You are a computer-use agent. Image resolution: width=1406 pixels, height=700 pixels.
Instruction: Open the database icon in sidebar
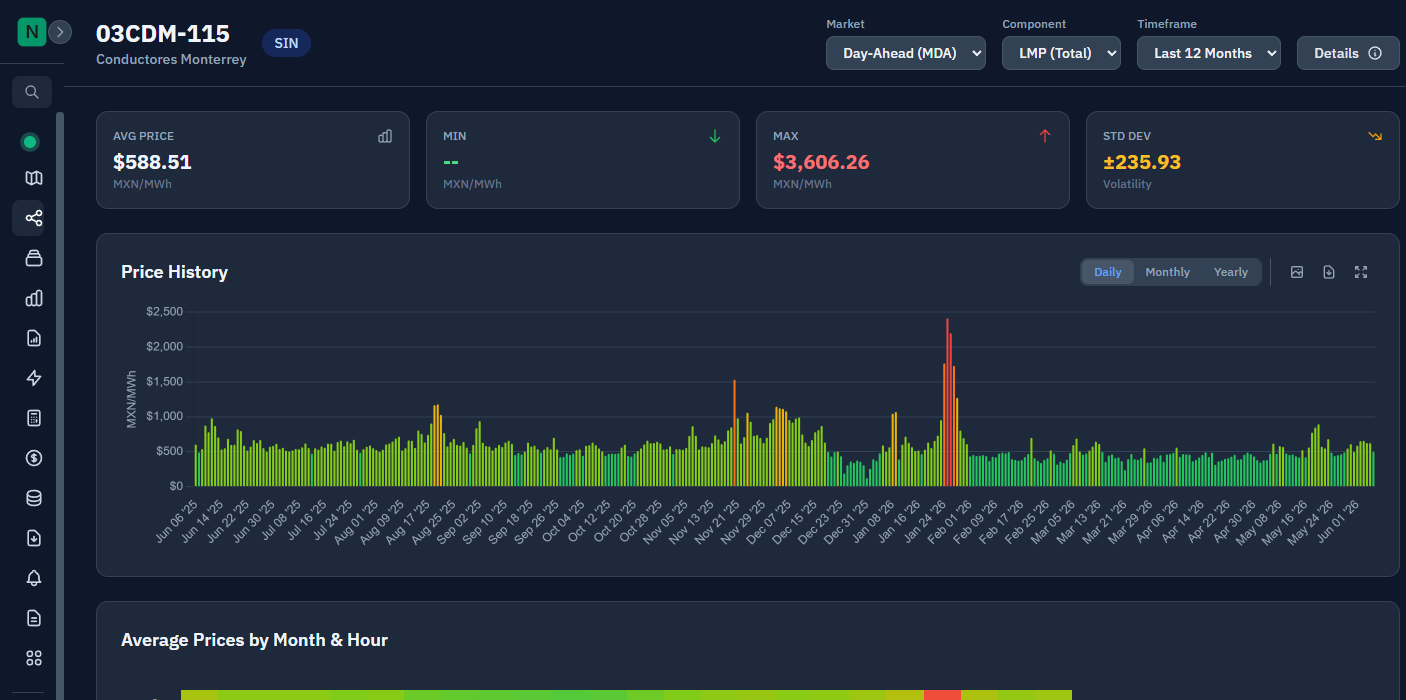point(34,498)
